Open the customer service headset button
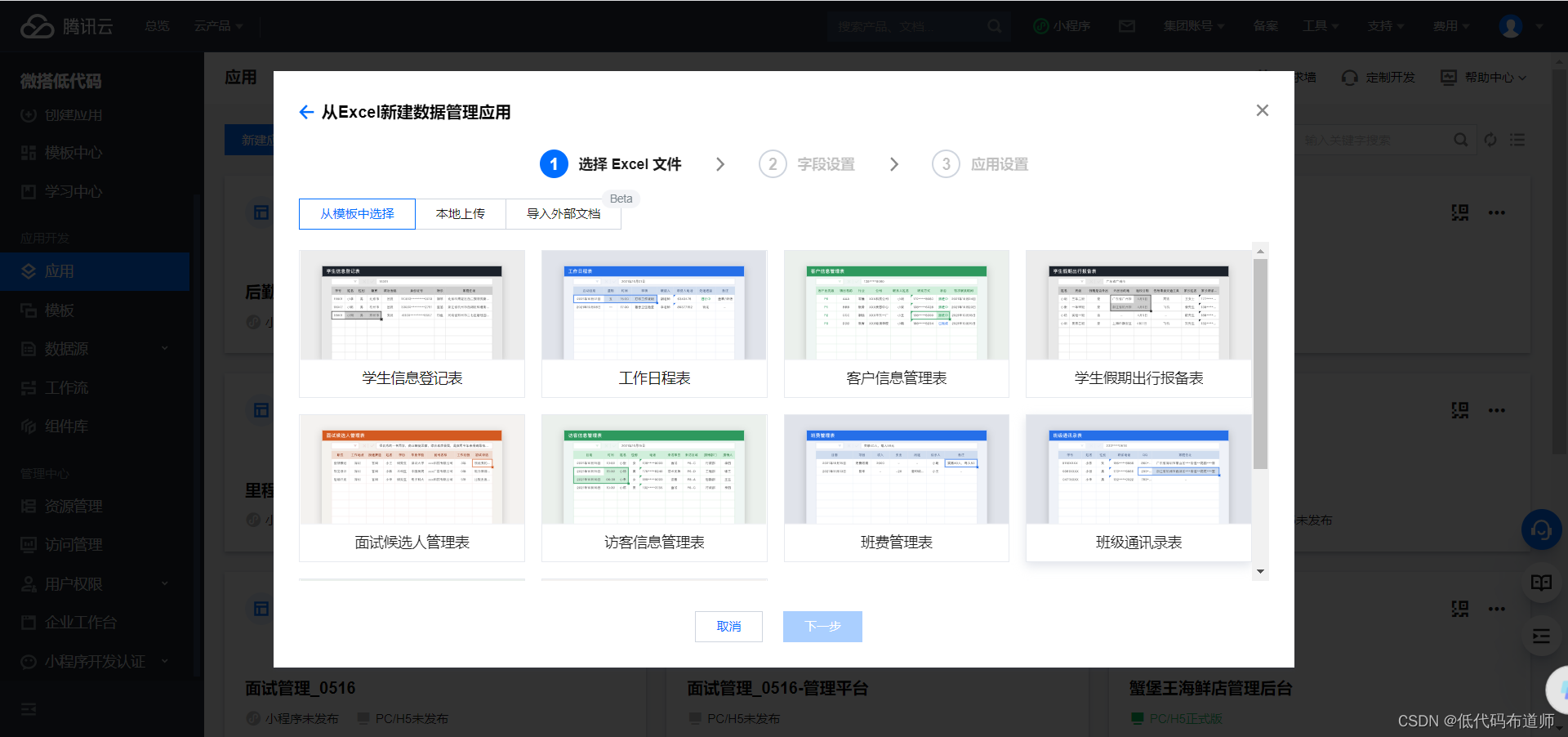 1541,530
